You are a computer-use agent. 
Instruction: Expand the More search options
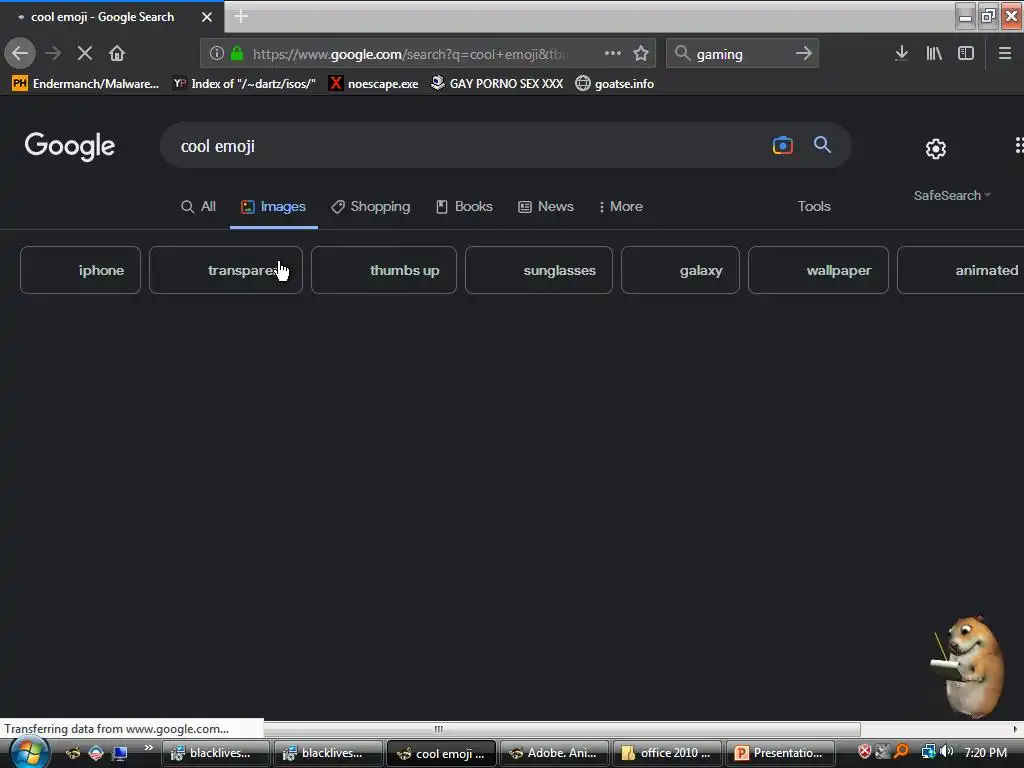coord(621,206)
